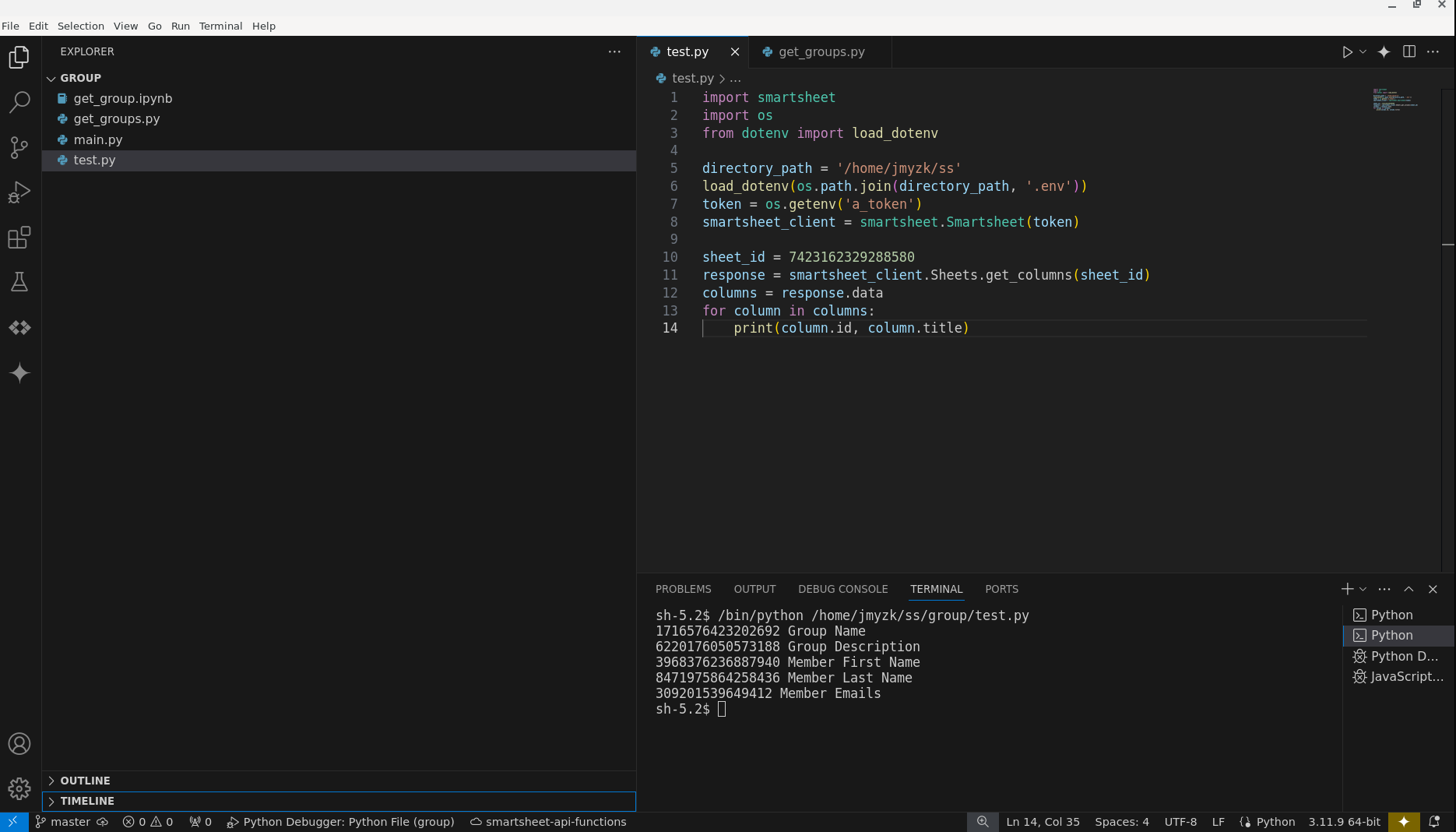Select the JavaScript... debug terminal
Screen dimensions: 1456x832
(1398, 676)
